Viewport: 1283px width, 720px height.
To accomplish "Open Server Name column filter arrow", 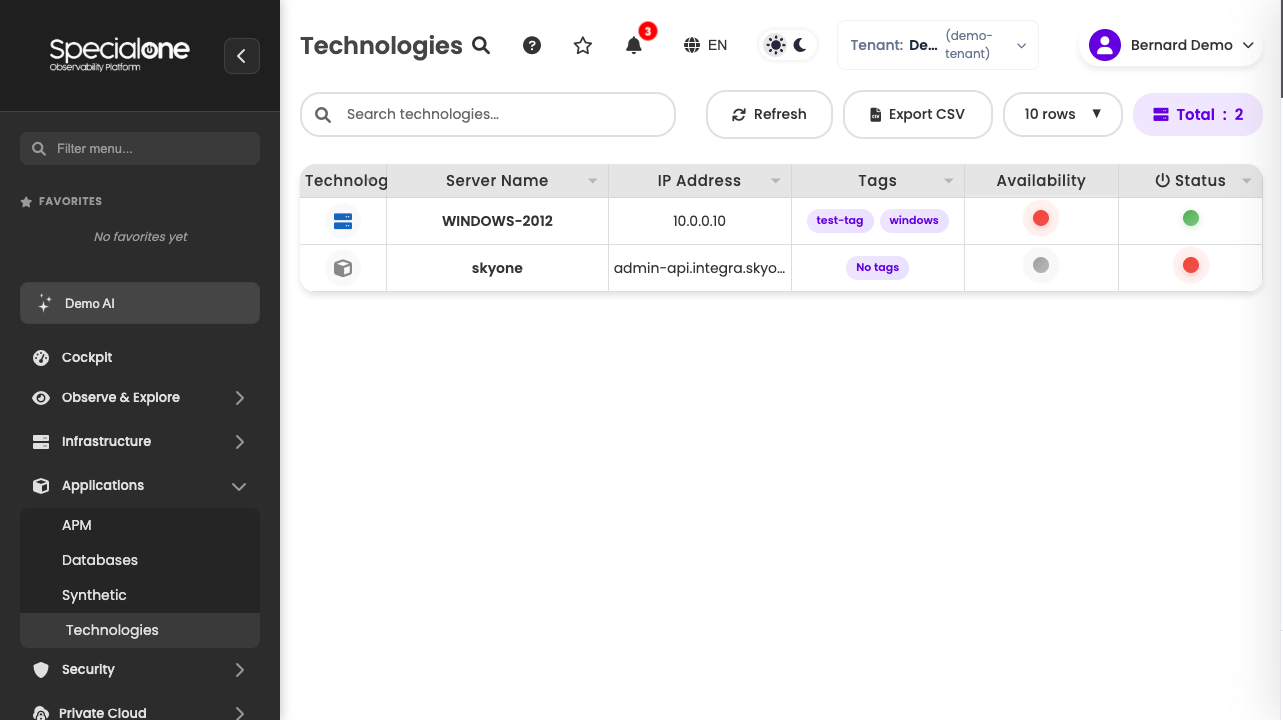I will click(593, 181).
